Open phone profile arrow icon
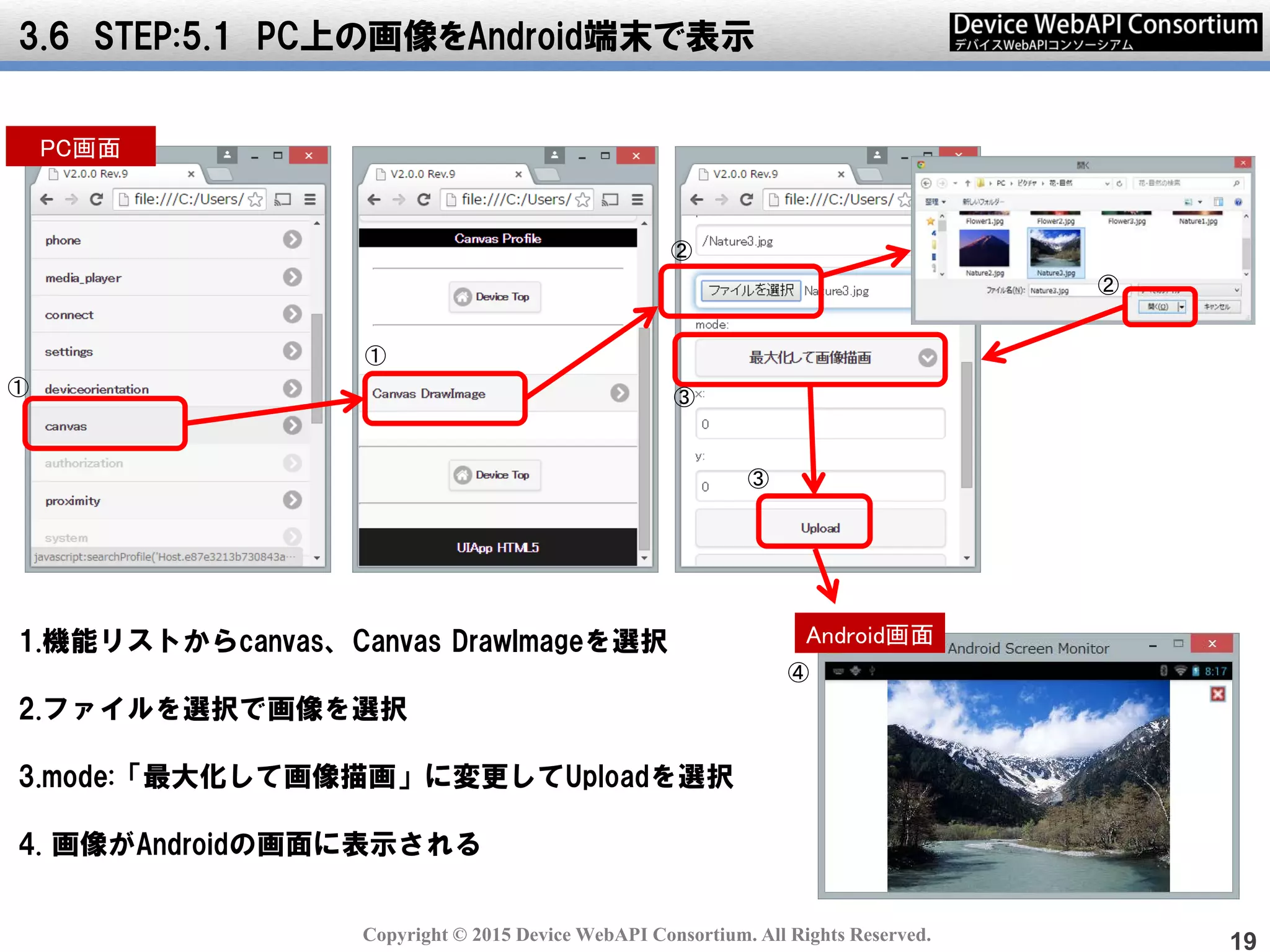 [x=292, y=239]
